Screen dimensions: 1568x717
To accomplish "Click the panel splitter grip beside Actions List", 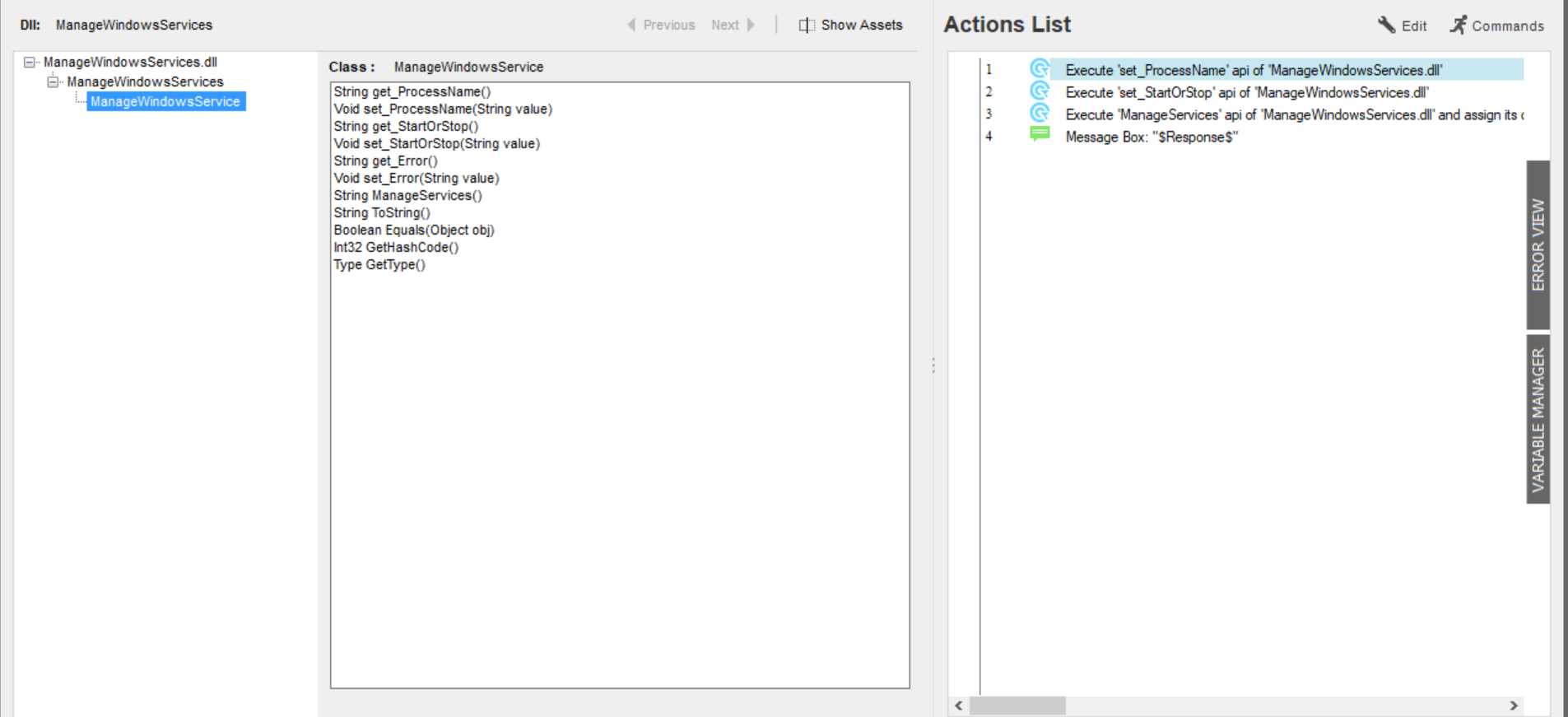I will pos(933,365).
